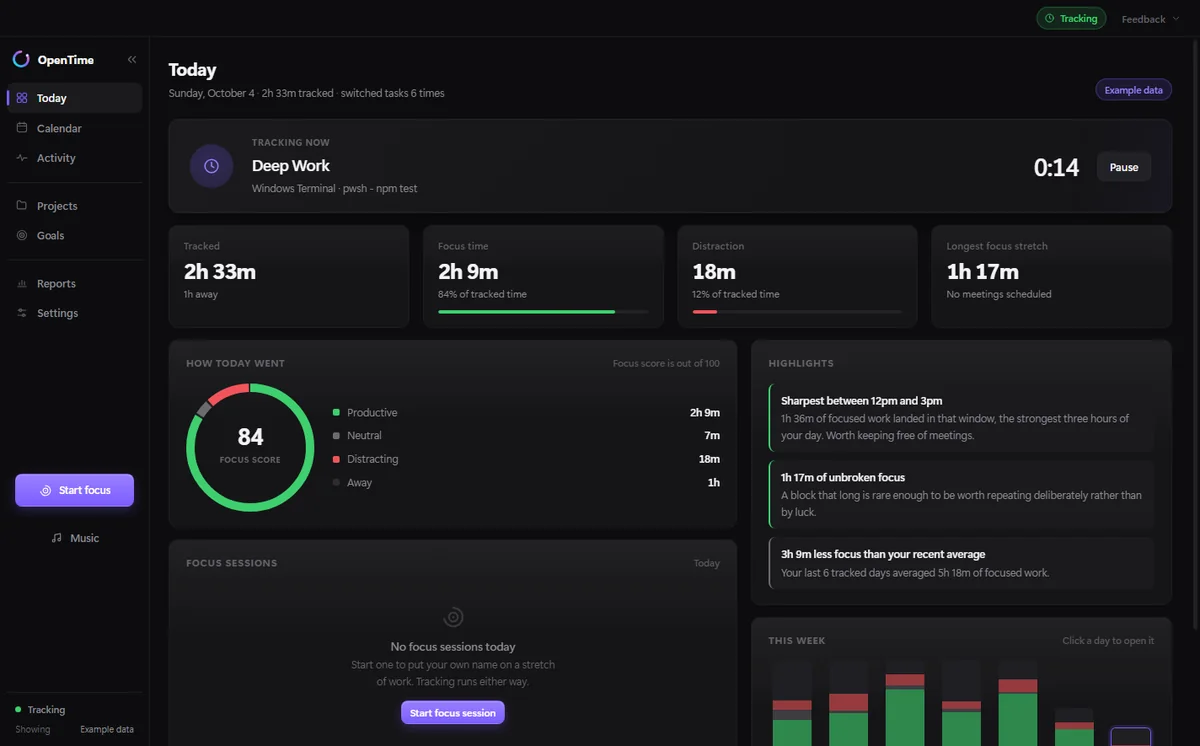Image resolution: width=1200 pixels, height=746 pixels.
Task: Select the gray Neutral legend swatch
Action: coord(336,436)
